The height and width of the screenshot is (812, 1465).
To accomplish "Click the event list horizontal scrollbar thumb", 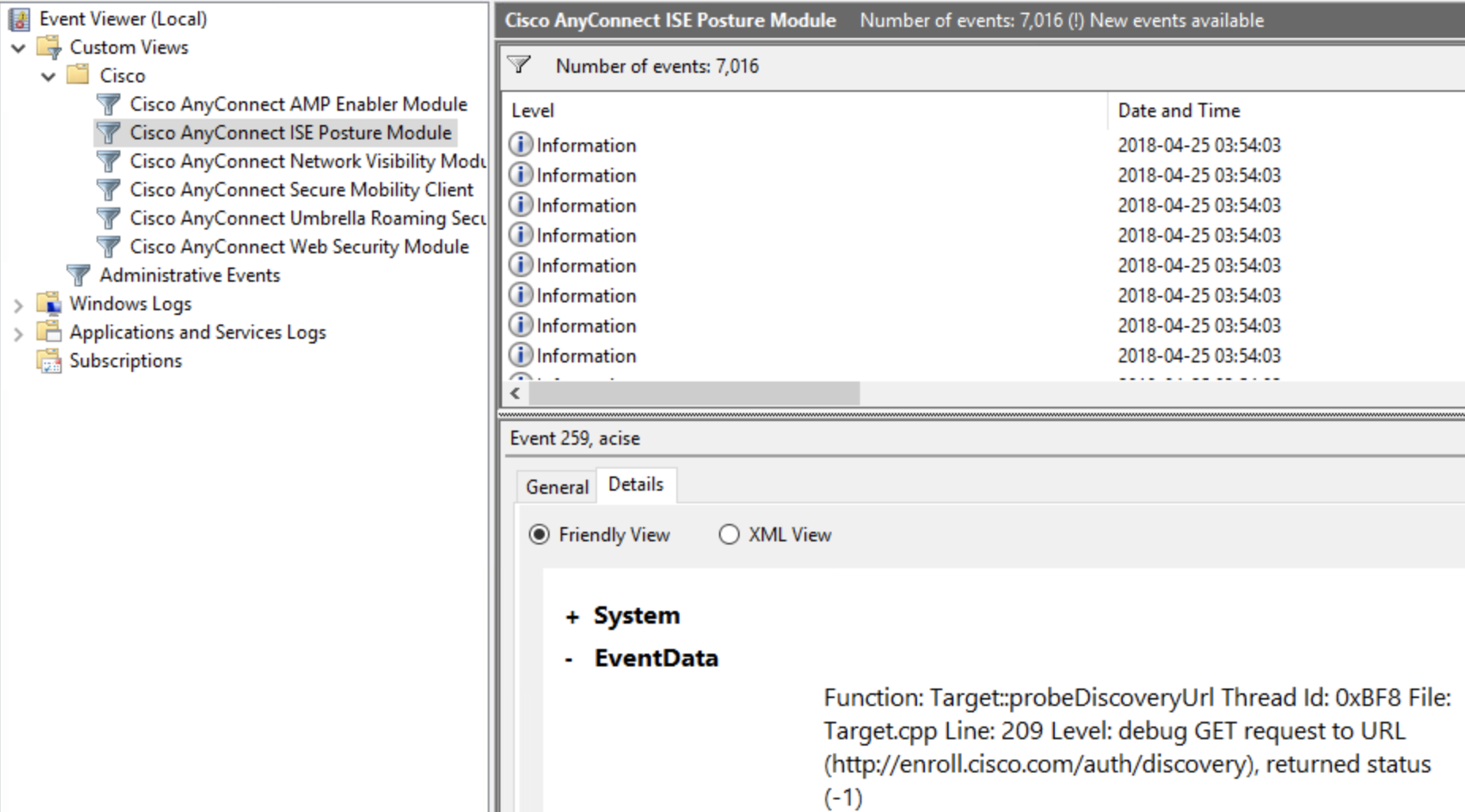I will [x=694, y=393].
